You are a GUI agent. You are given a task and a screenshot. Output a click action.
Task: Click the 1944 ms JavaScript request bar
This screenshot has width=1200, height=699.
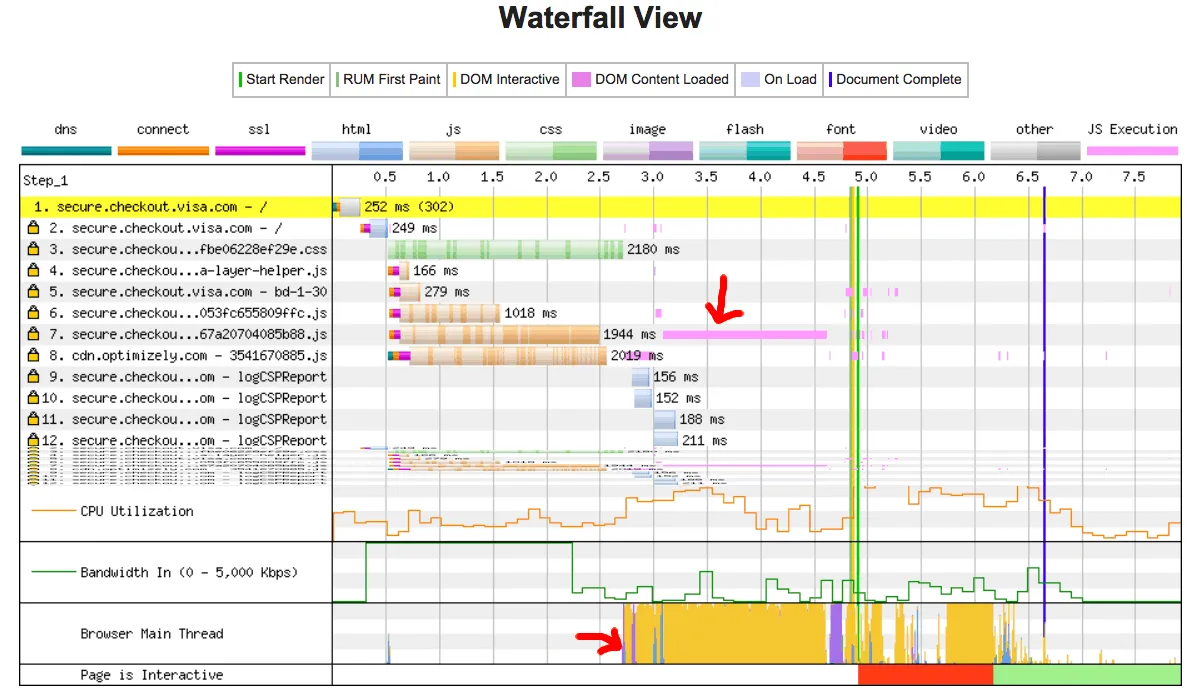[498, 334]
